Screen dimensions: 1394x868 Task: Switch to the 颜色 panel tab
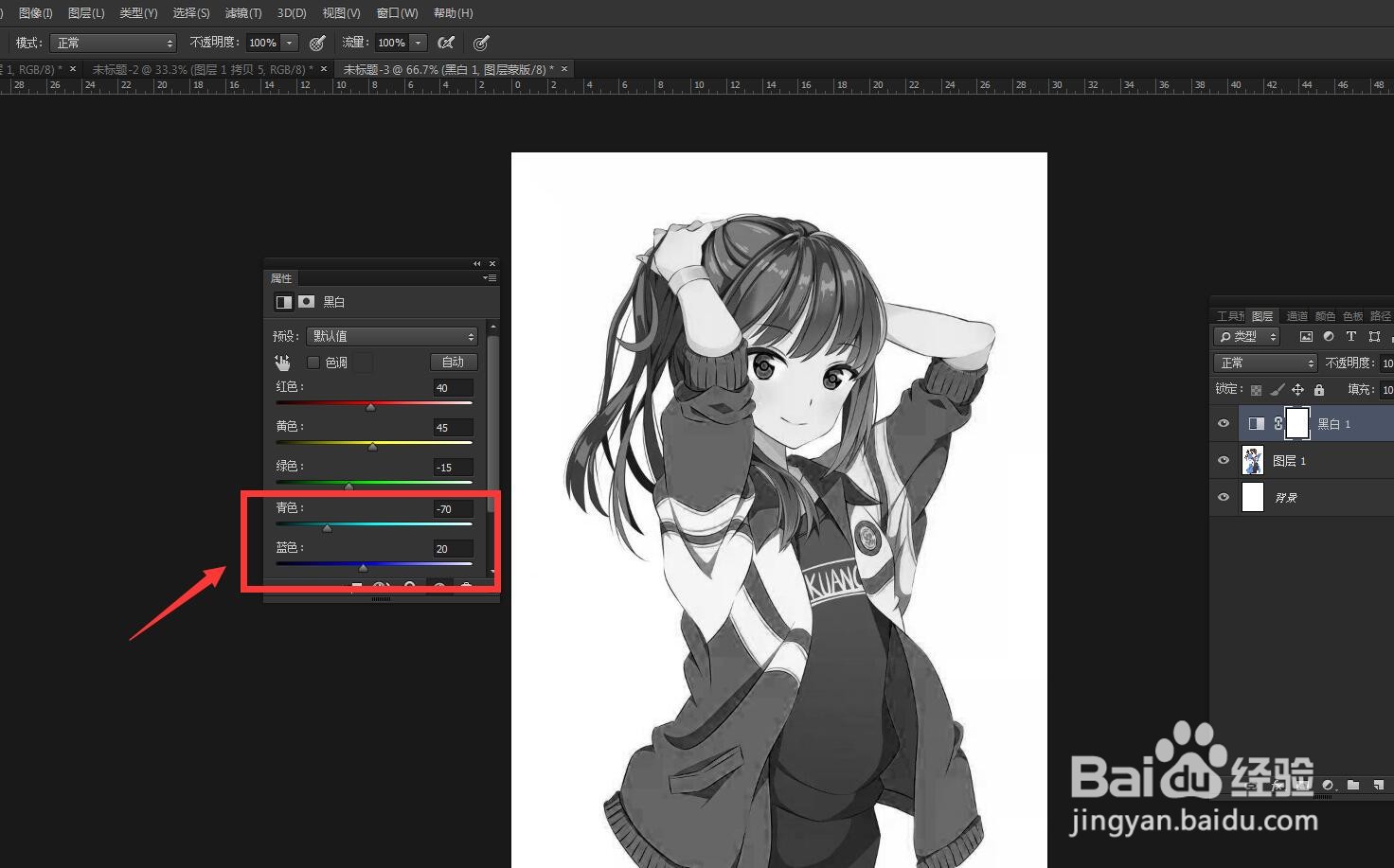(x=1325, y=316)
